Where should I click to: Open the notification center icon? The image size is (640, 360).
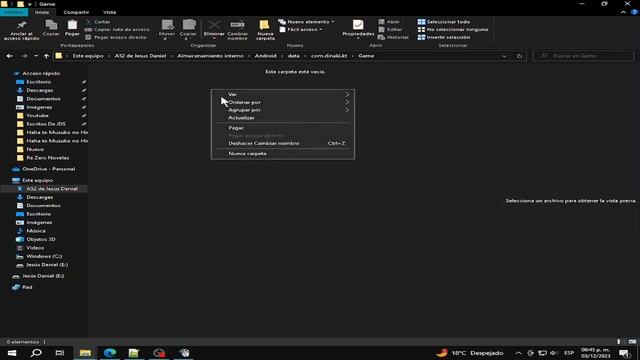(x=624, y=353)
